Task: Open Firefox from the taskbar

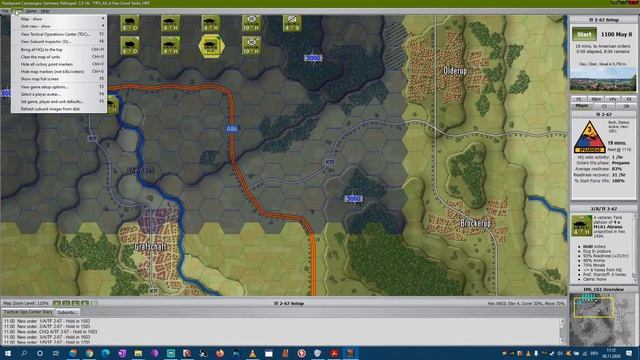Action: tap(220, 353)
